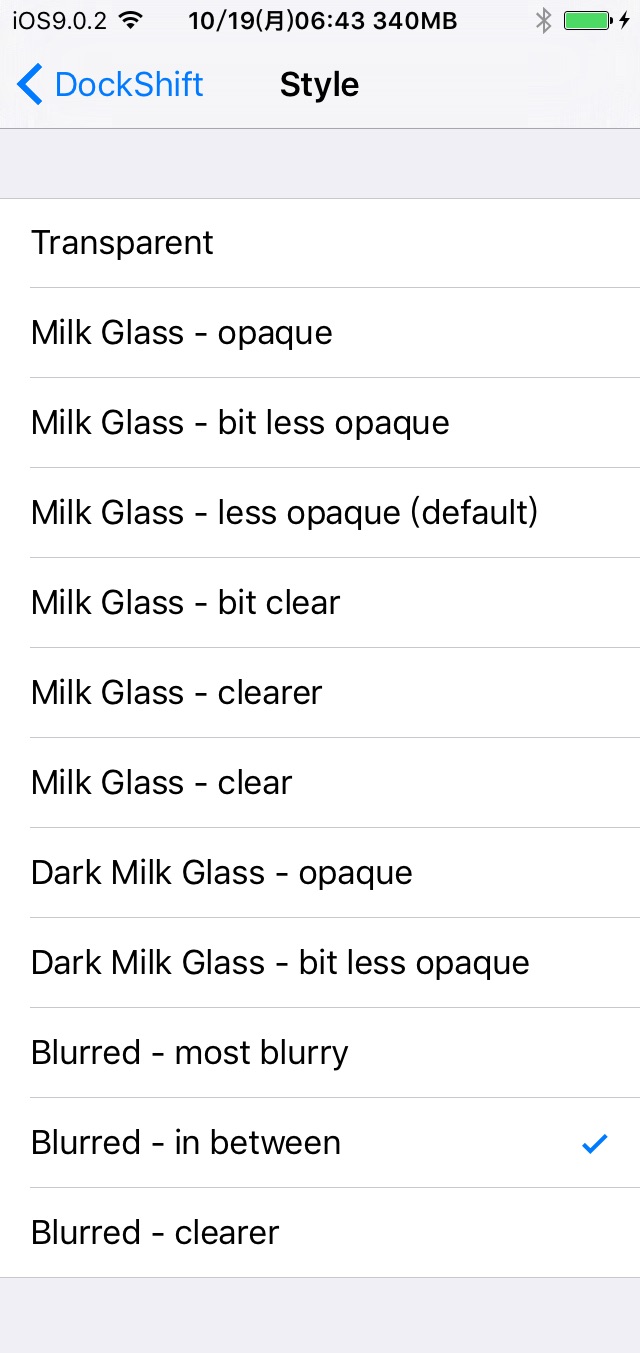Tap the Bluetooth status icon
640x1353 pixels.
coord(543,20)
